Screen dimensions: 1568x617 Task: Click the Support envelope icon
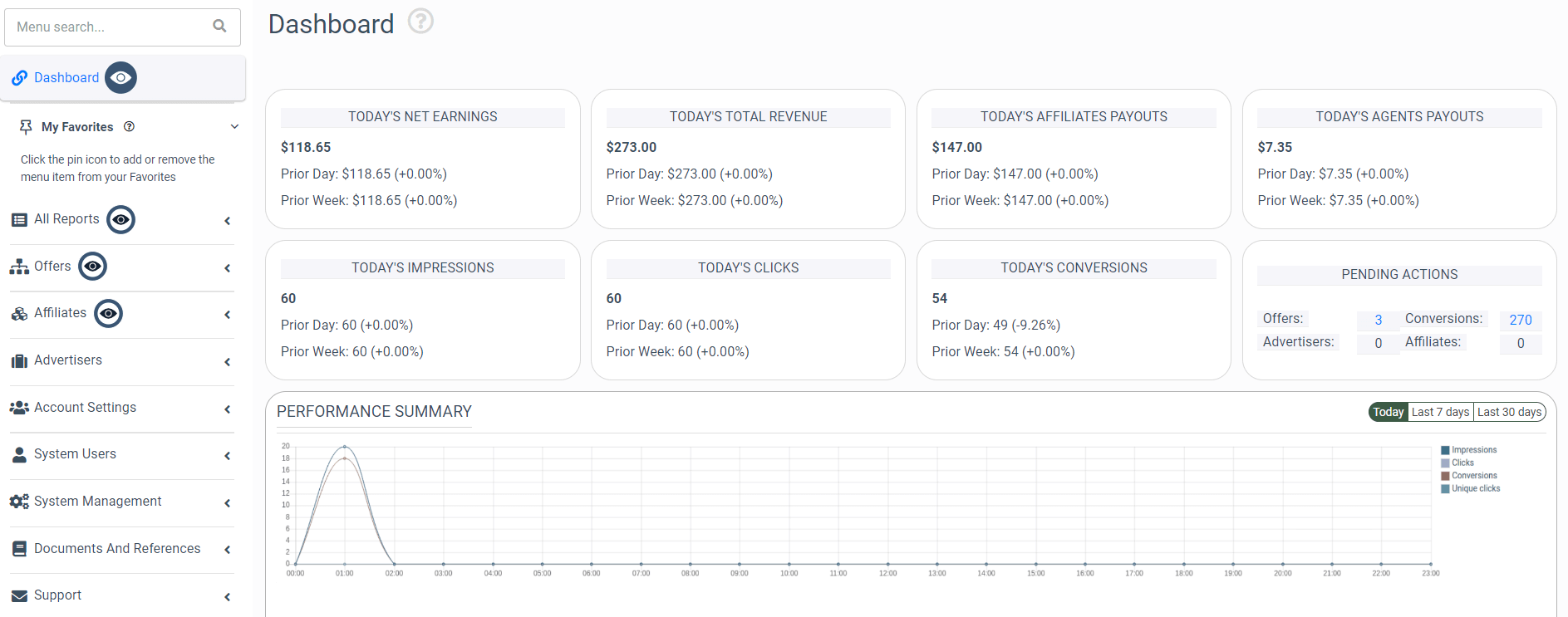[x=19, y=596]
